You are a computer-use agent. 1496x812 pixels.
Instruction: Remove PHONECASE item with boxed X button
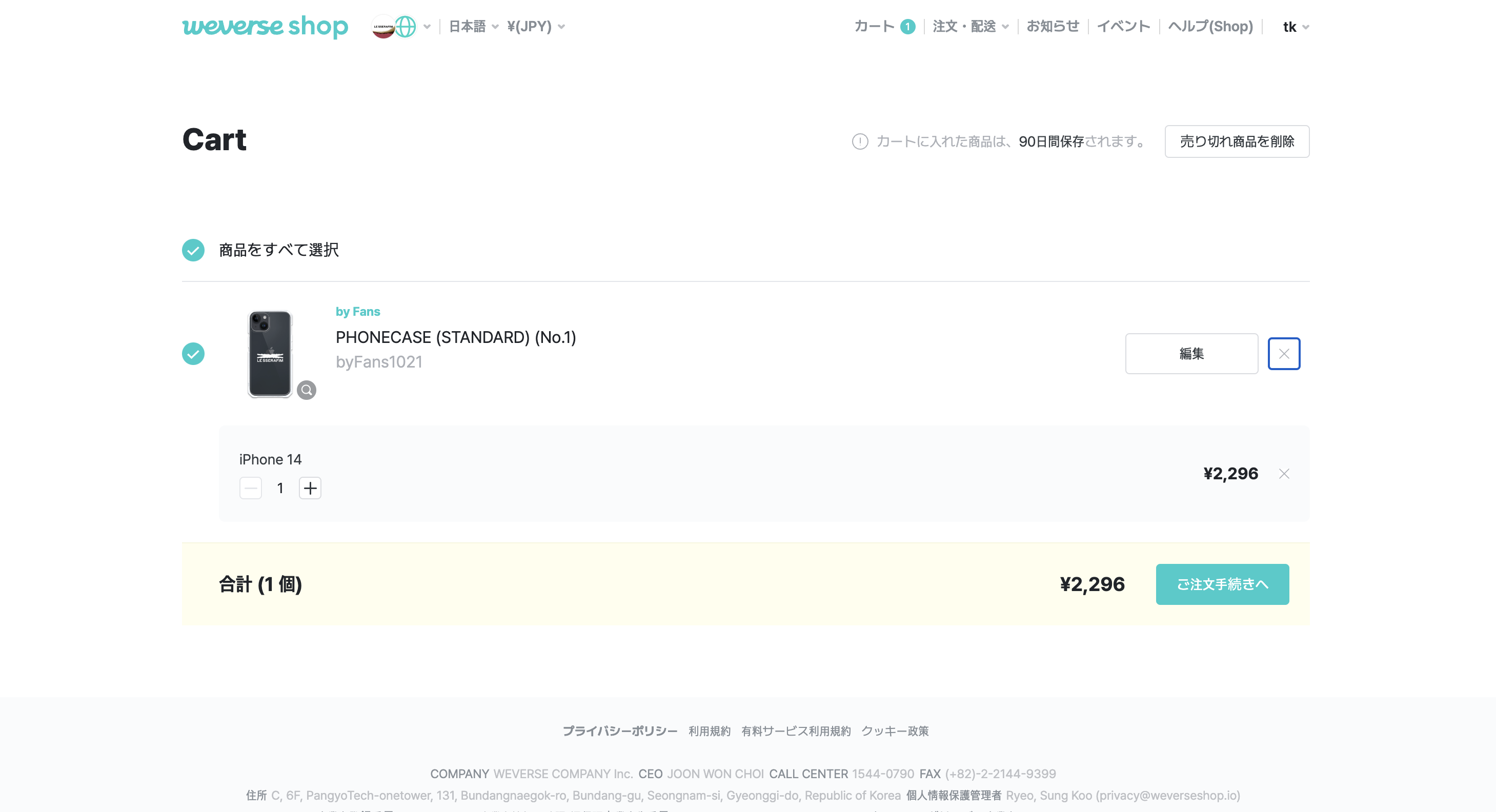(1283, 354)
